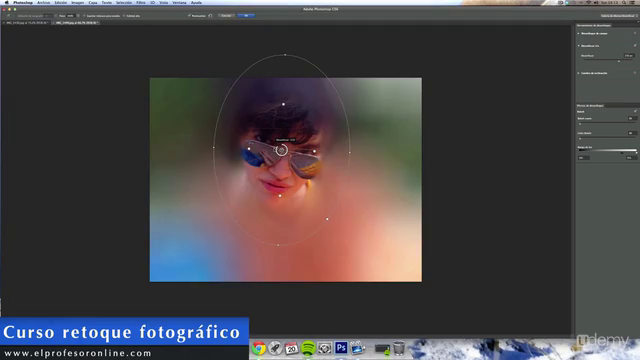Viewport: 640px width, 360px height.
Task: Click the Spotlight search icon in menu bar
Action: coord(624,2)
